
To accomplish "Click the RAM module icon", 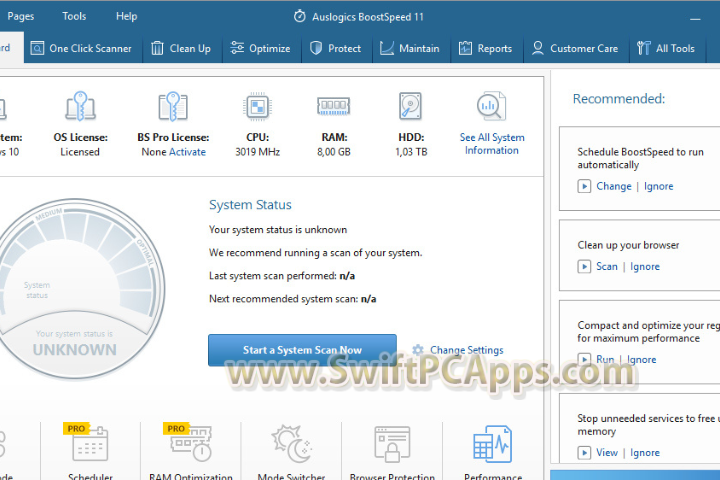I will [334, 106].
